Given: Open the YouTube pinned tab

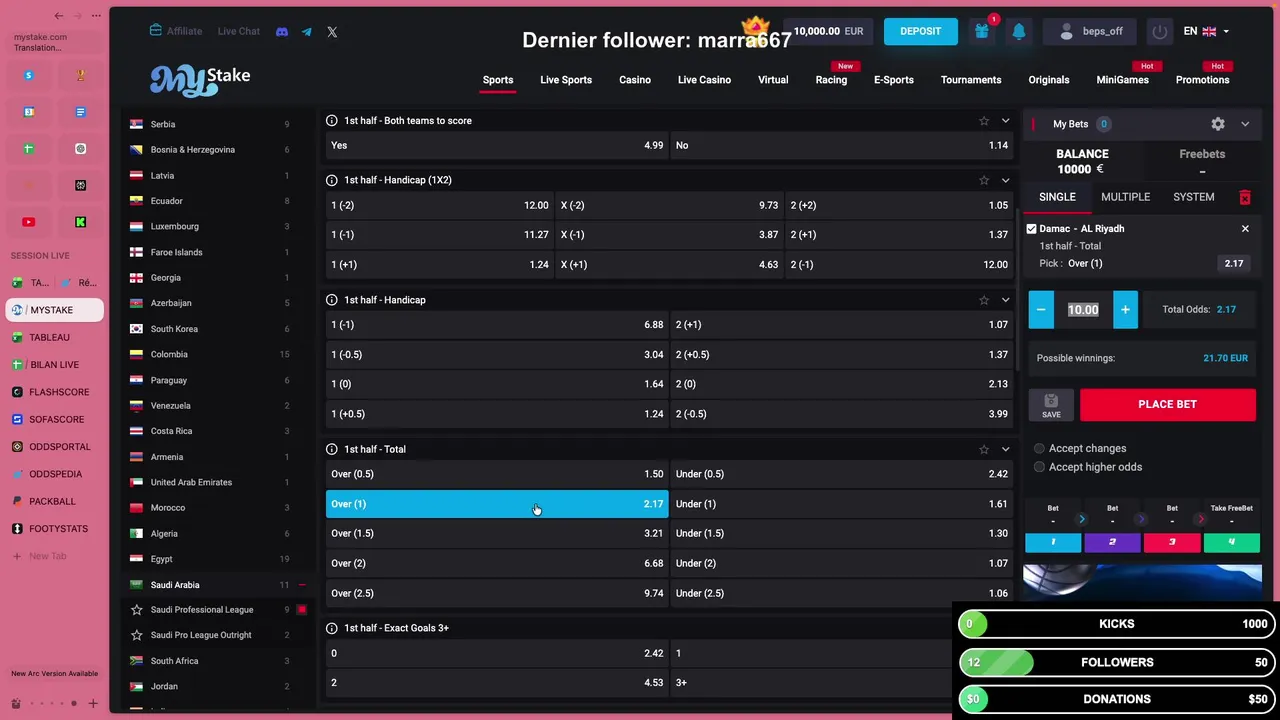Looking at the screenshot, I should coord(28,222).
